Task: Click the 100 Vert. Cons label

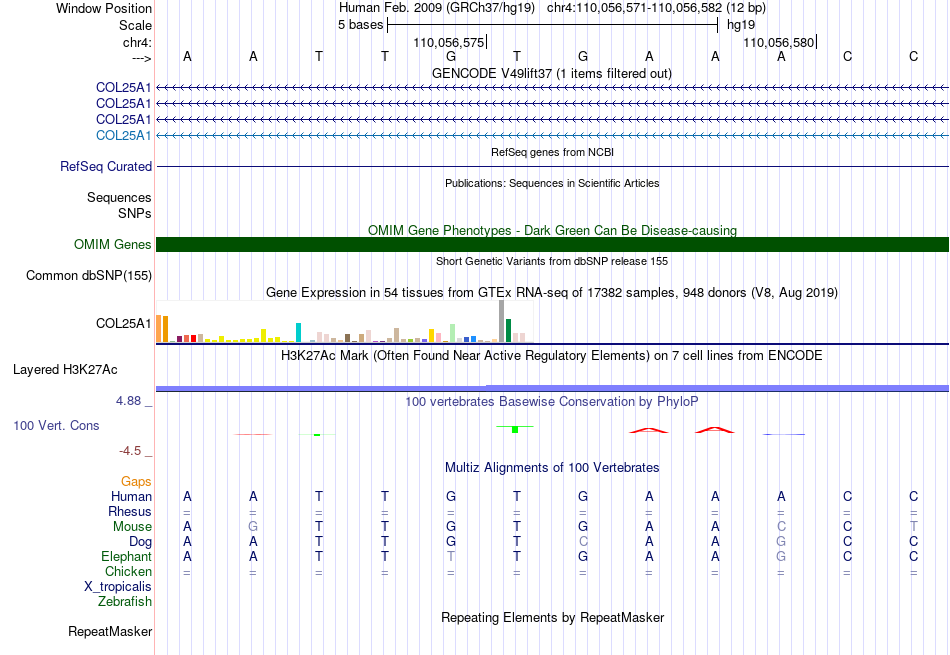Action: tap(56, 425)
